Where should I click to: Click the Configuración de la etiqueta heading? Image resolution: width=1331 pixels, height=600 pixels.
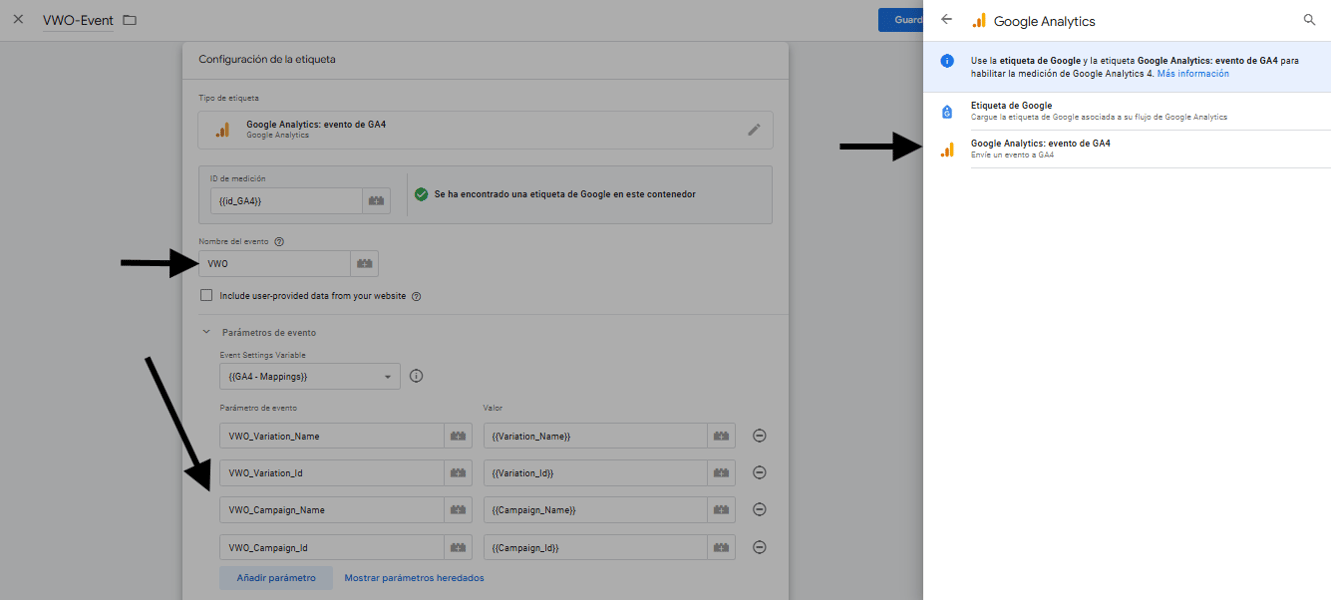[x=267, y=59]
